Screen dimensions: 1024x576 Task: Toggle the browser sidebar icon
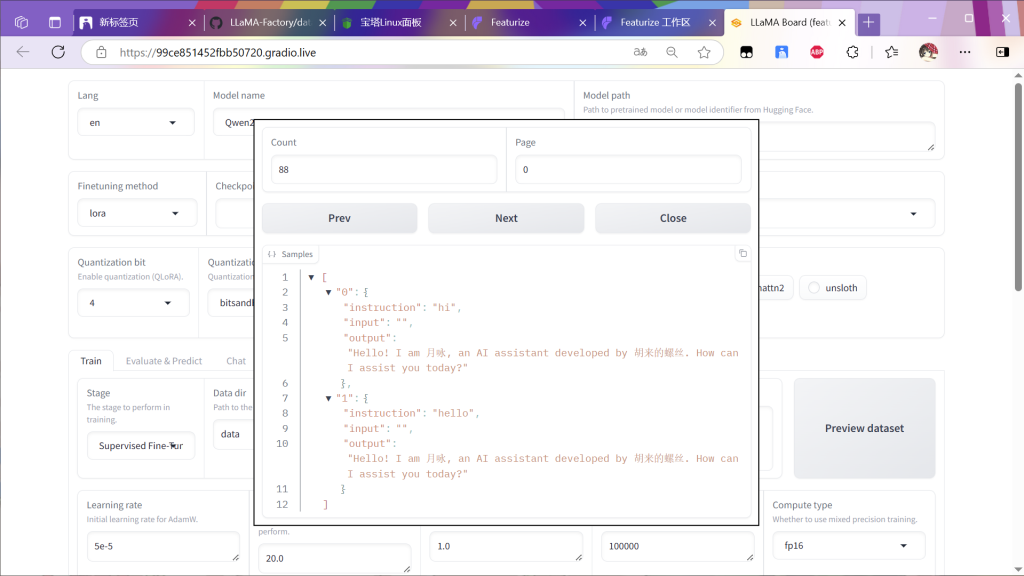click(1002, 52)
